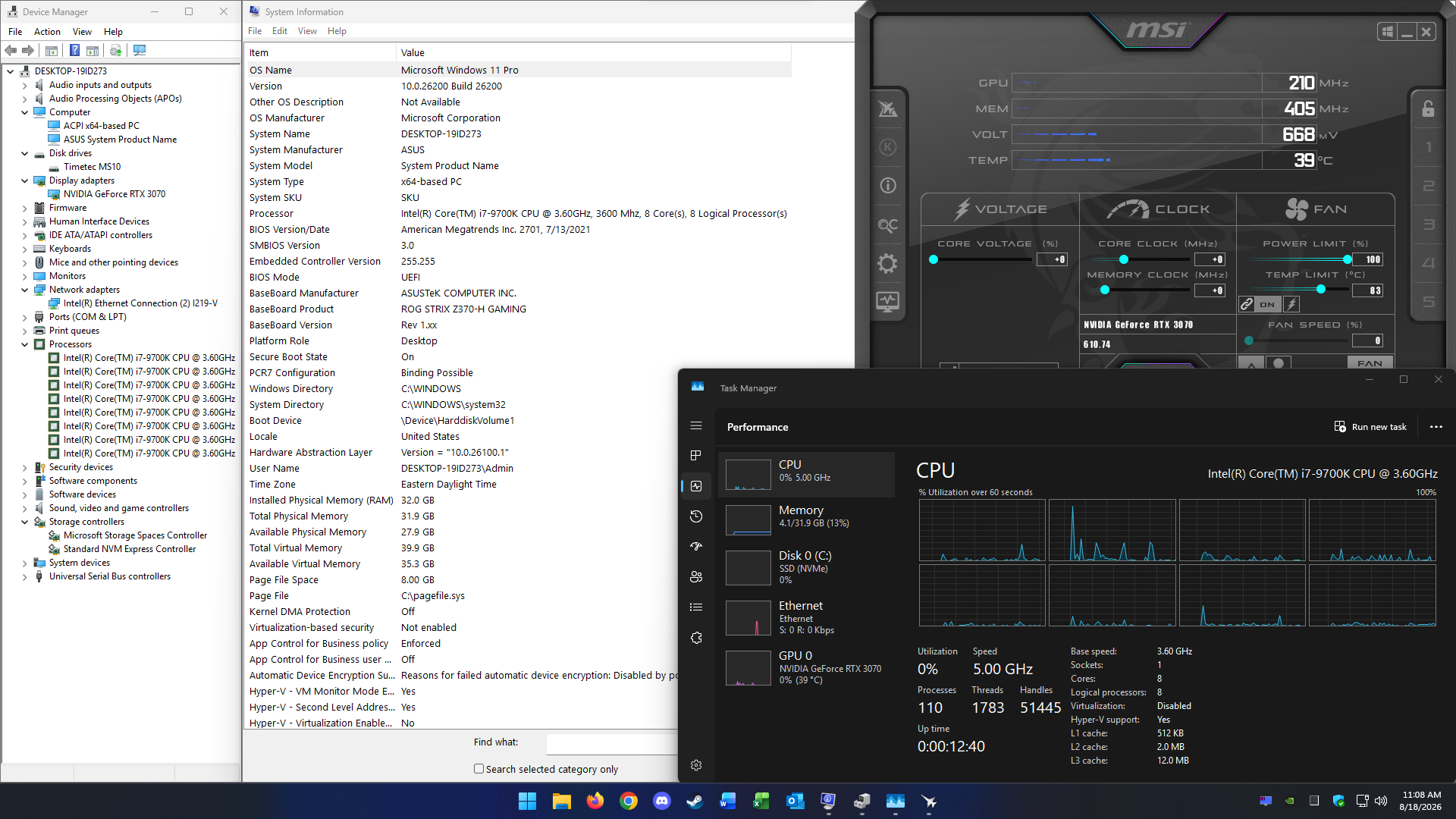Screen dimensions: 1456x819
Task: Click Scan for hardware changes toolbar icon
Action: [x=140, y=50]
